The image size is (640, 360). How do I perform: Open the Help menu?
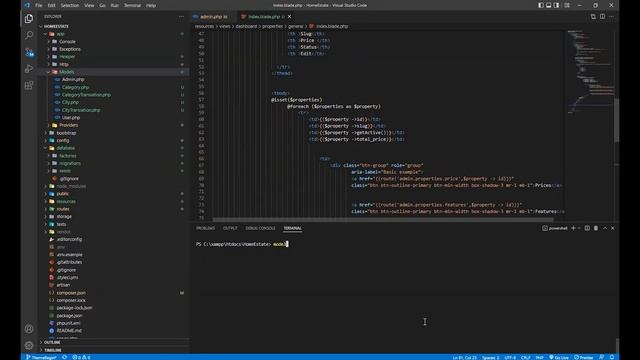(151, 5)
